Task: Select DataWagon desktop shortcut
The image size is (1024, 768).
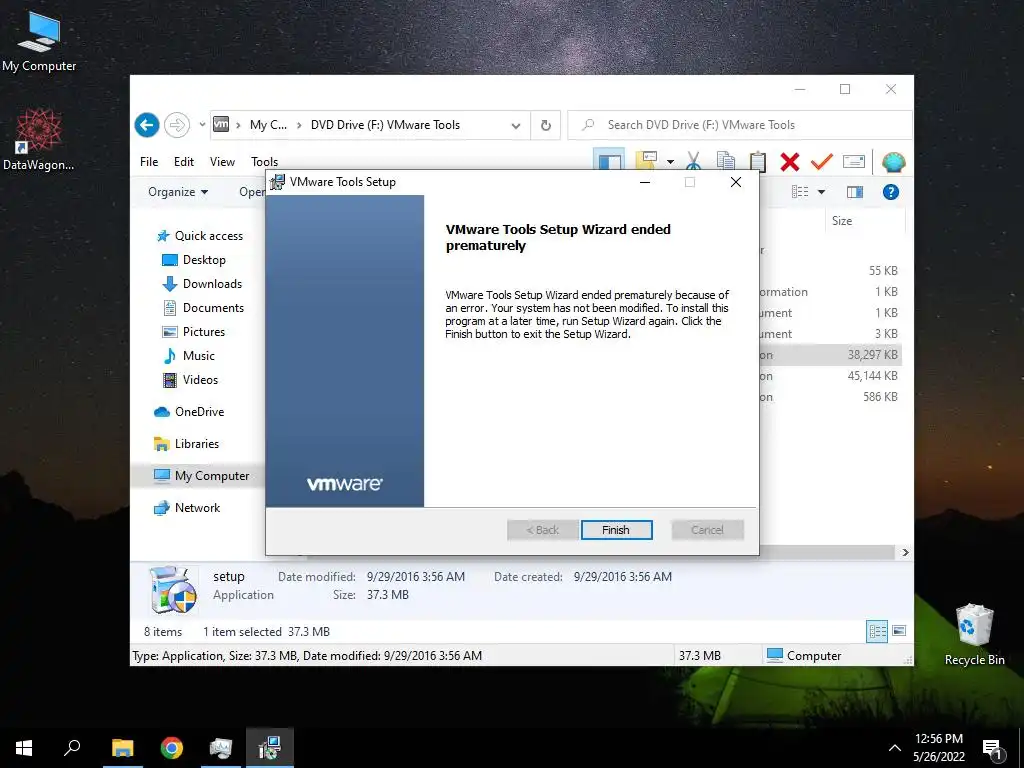Action: [39, 140]
